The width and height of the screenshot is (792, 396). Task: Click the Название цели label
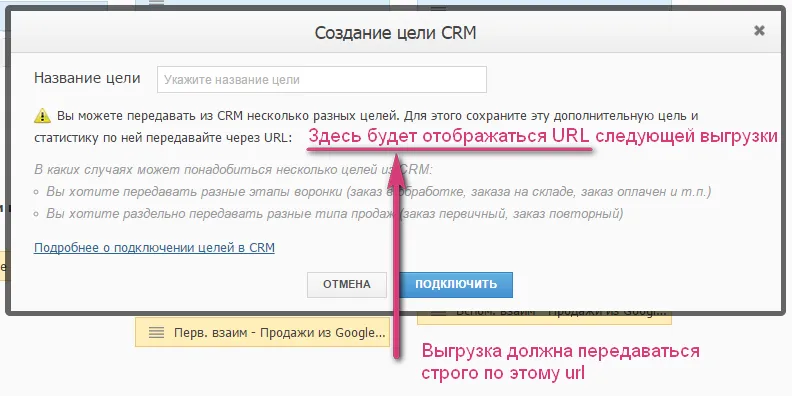[87, 78]
